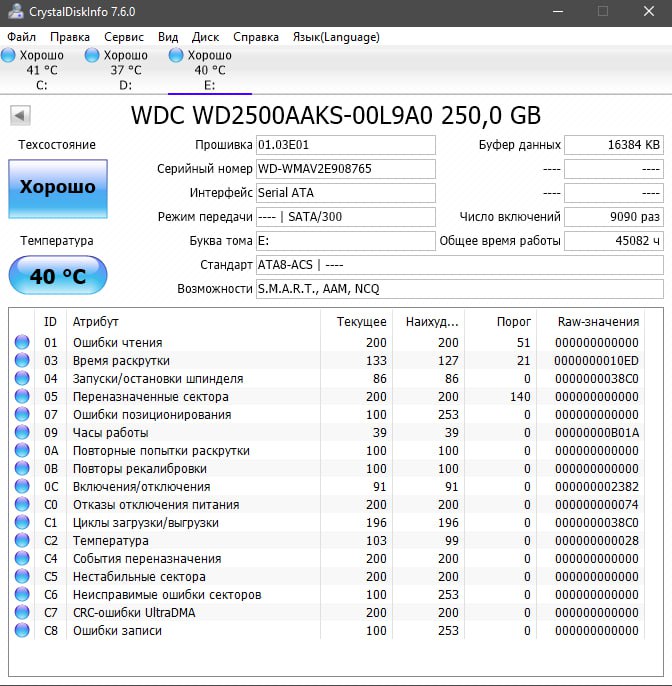Click status orb of C6 Неисправимые ошибки секторов
The image size is (672, 686).
pyautogui.click(x=22, y=594)
